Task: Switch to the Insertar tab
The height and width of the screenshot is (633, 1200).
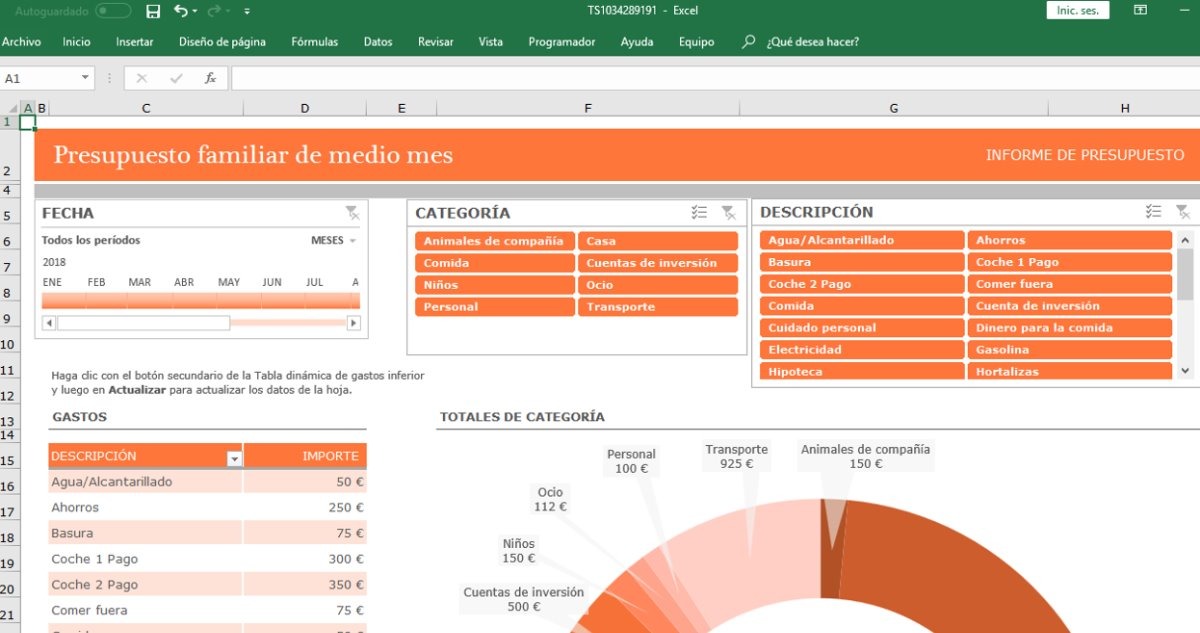Action: point(134,42)
